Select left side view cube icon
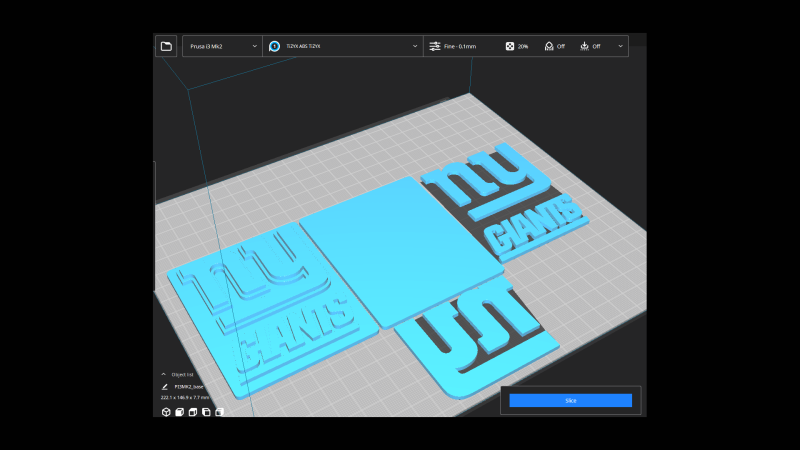Screen dimensions: 800x450 [206, 411]
